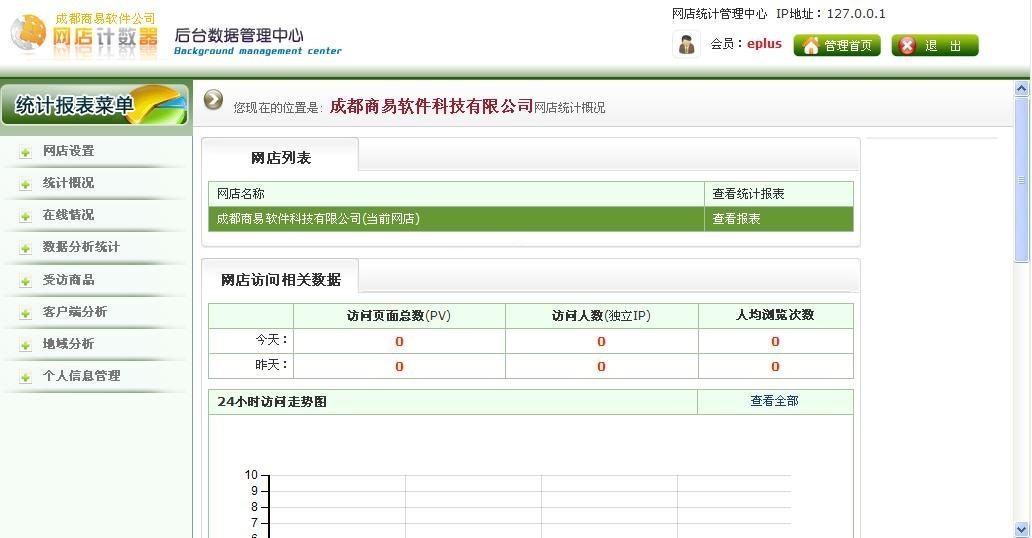Expand the plus icon beside 客户端分析
The height and width of the screenshot is (538, 1032).
pyautogui.click(x=25, y=313)
